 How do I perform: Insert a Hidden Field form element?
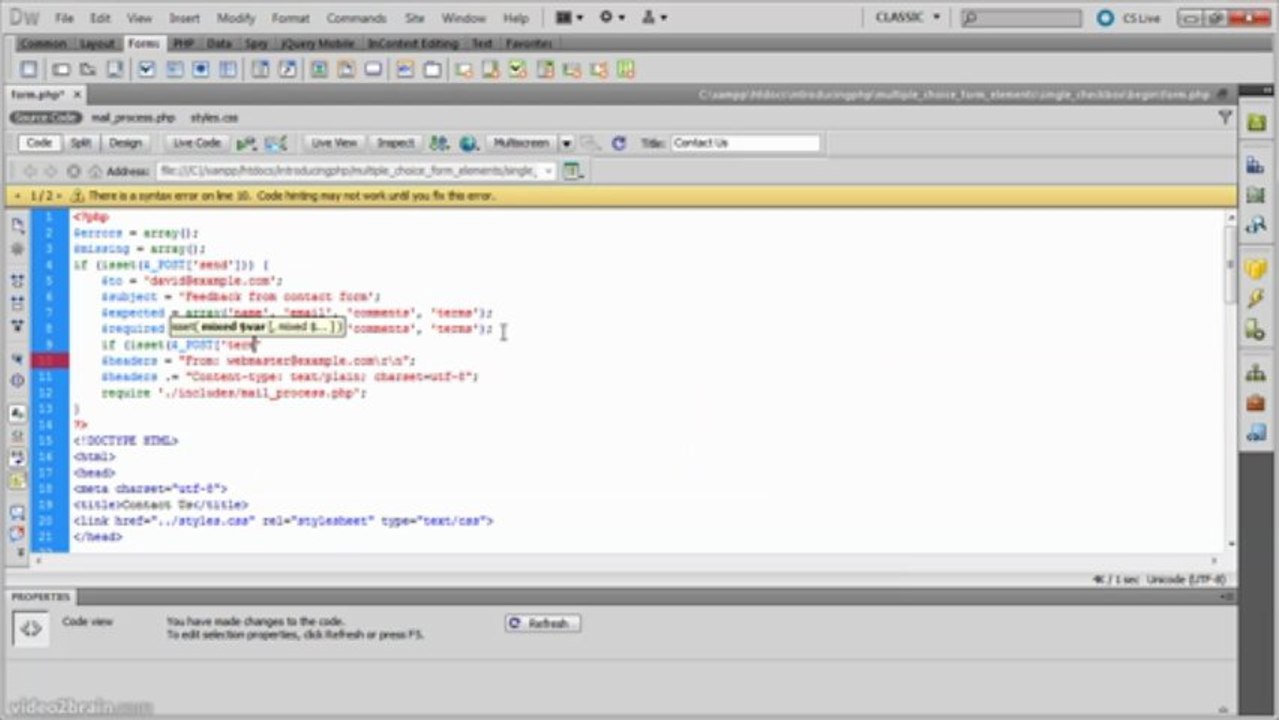click(x=88, y=70)
